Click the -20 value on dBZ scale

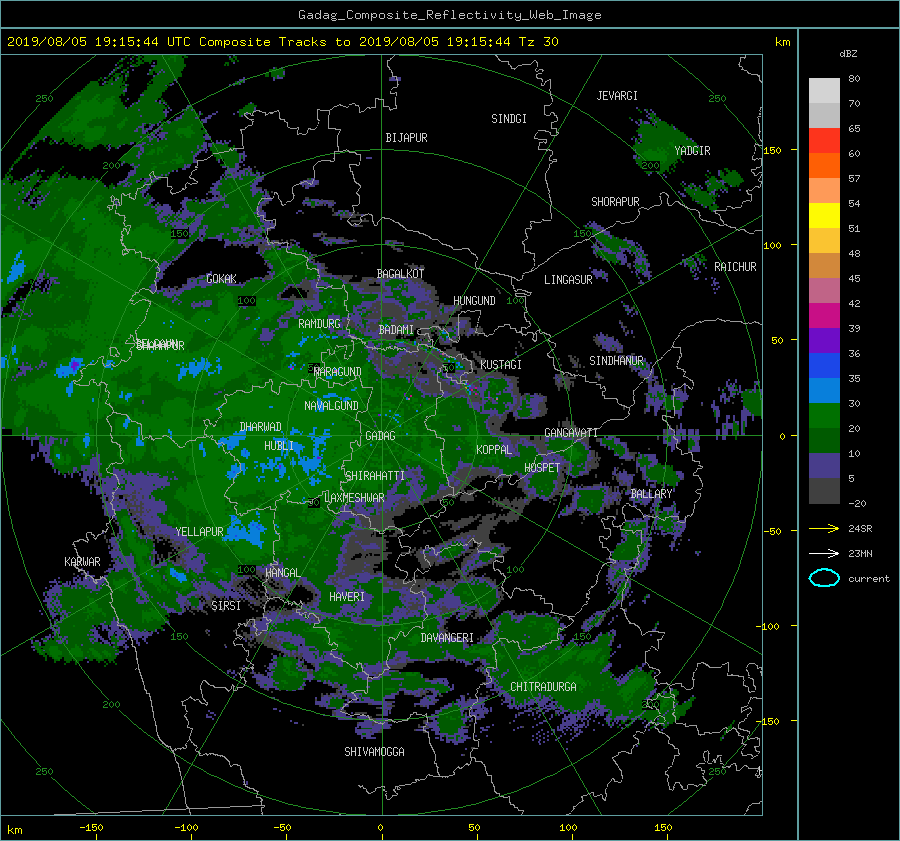point(857,503)
